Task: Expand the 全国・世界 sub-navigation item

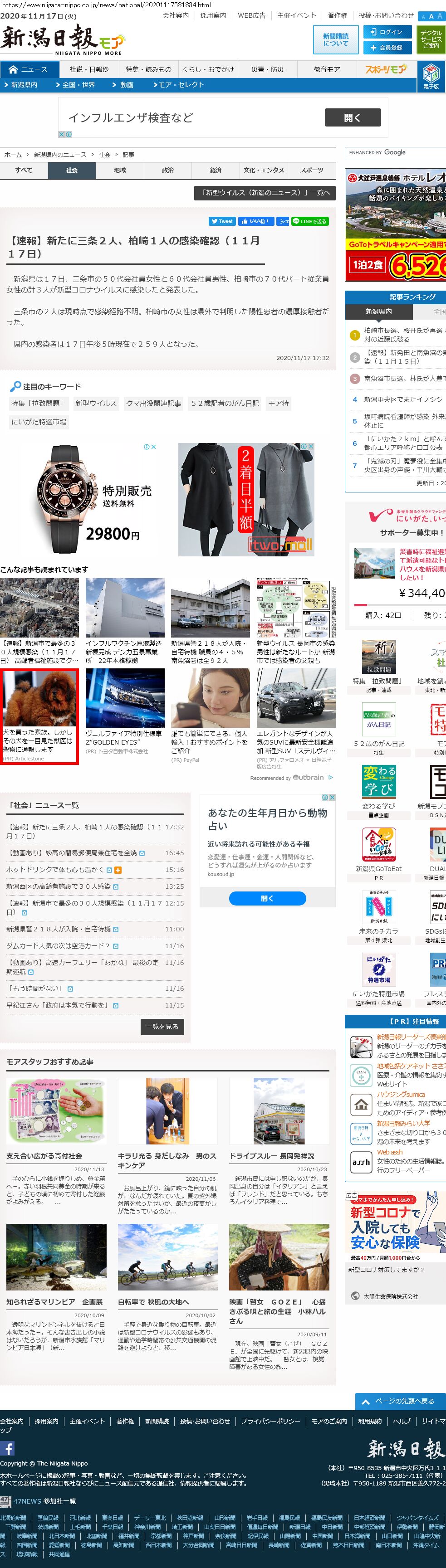Action: point(76,85)
